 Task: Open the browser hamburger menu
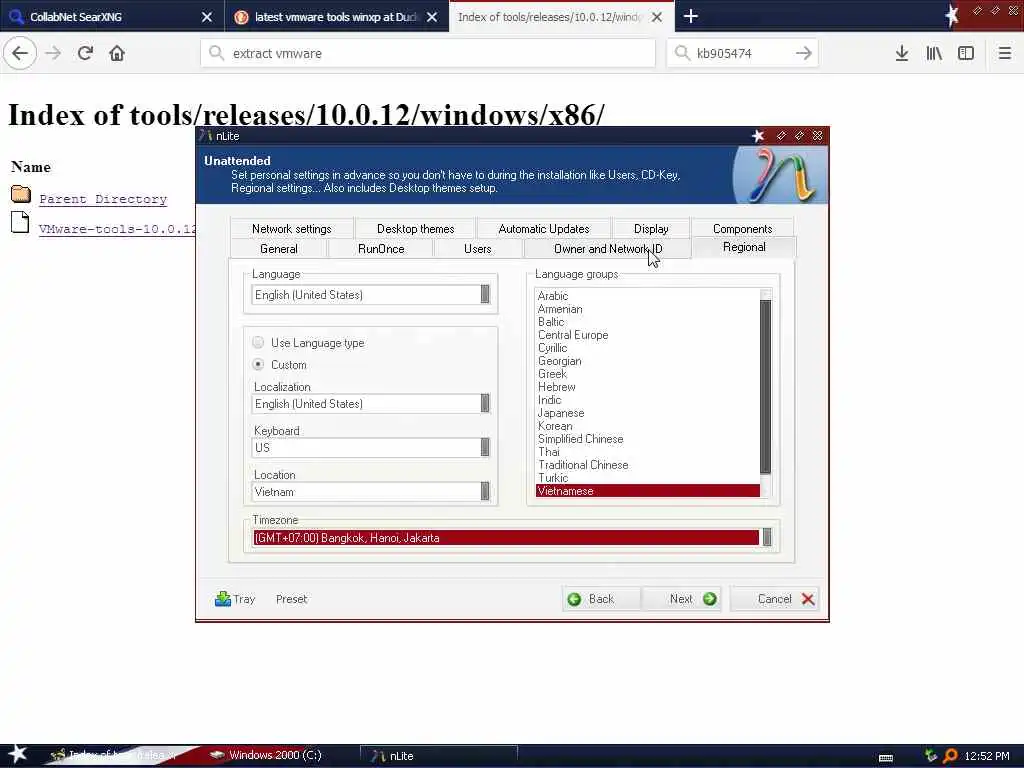(1004, 54)
